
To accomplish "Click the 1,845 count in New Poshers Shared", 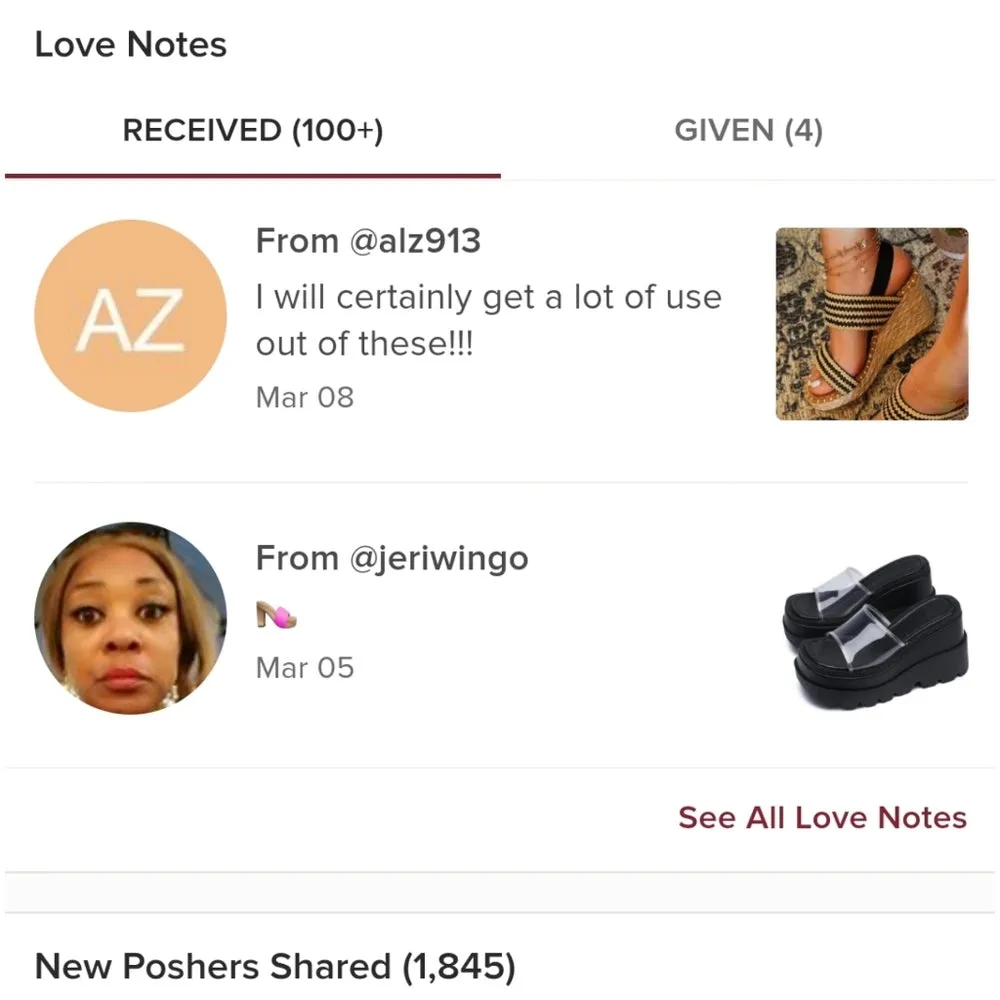I will tap(459, 967).
